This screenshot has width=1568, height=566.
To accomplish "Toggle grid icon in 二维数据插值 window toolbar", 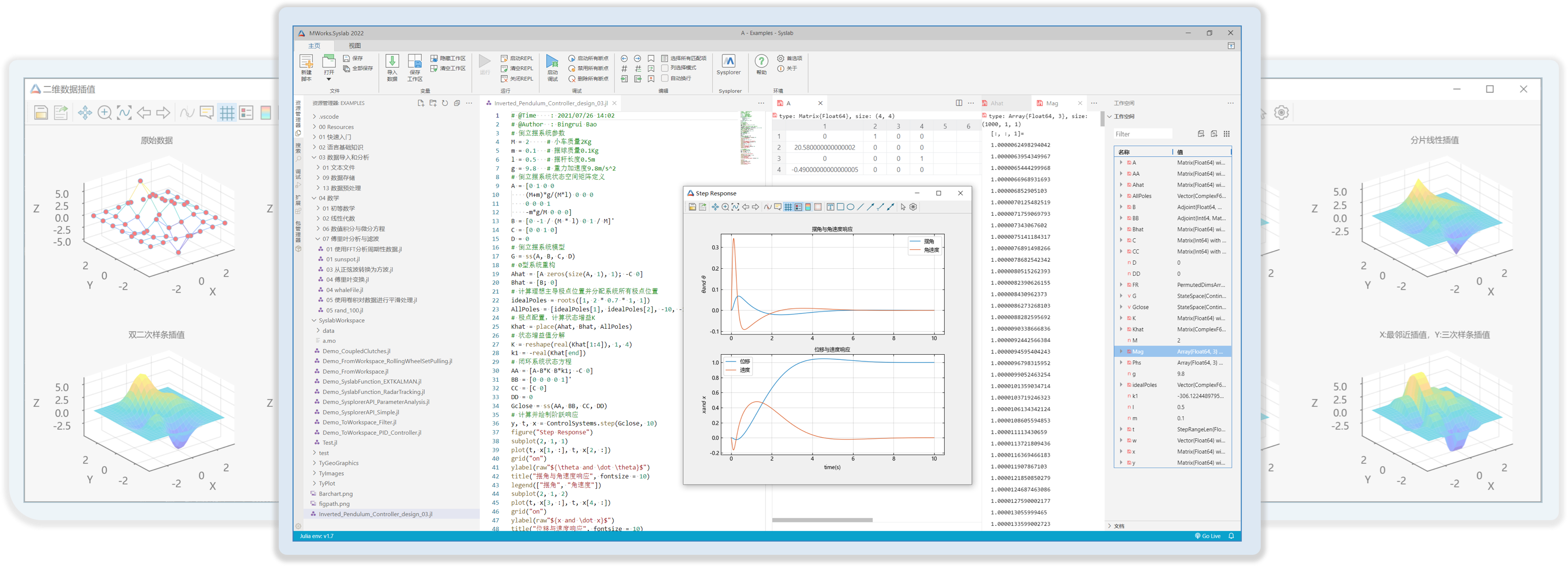I will [x=226, y=112].
